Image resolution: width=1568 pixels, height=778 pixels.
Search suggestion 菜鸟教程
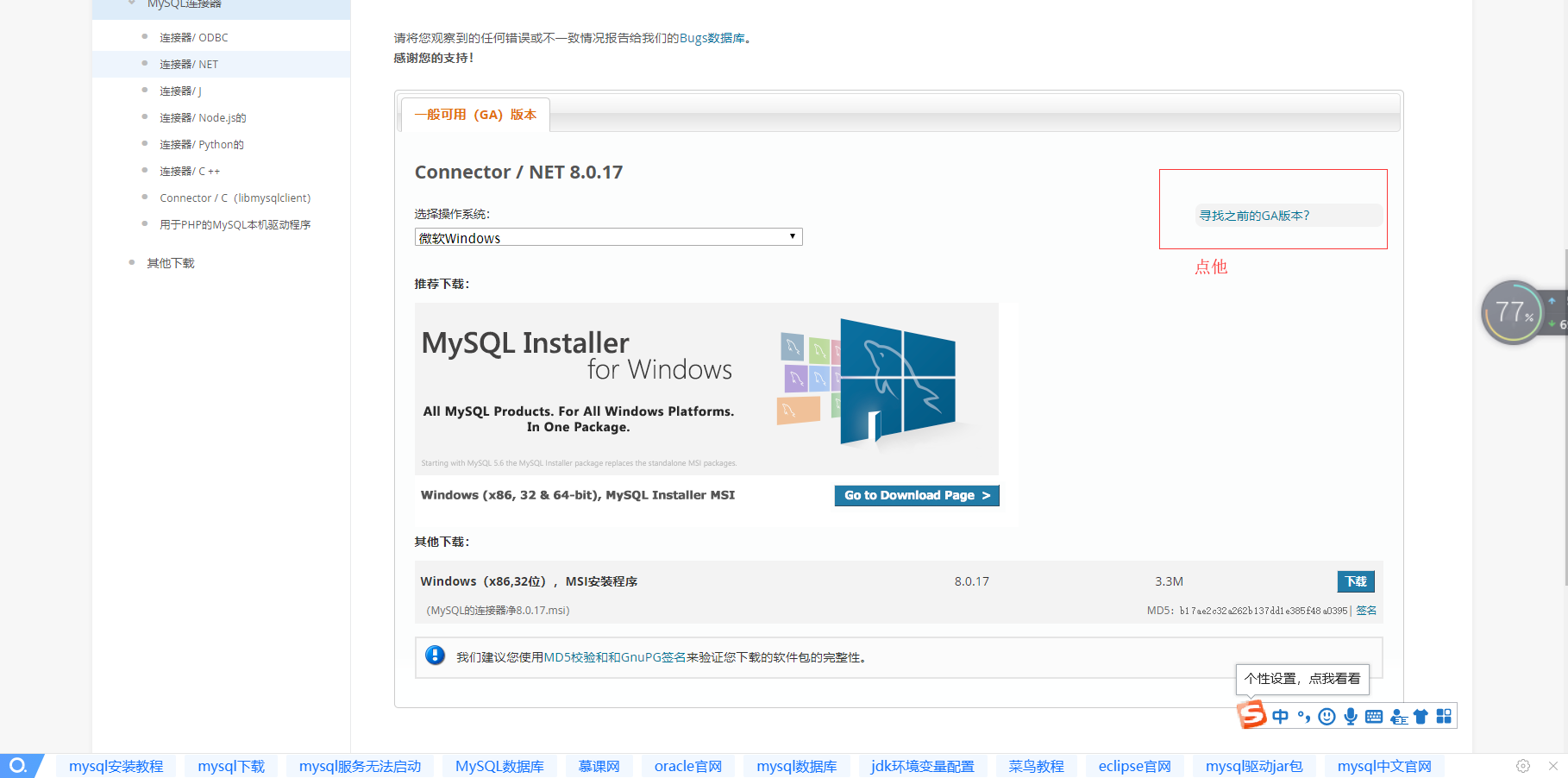click(x=1036, y=766)
